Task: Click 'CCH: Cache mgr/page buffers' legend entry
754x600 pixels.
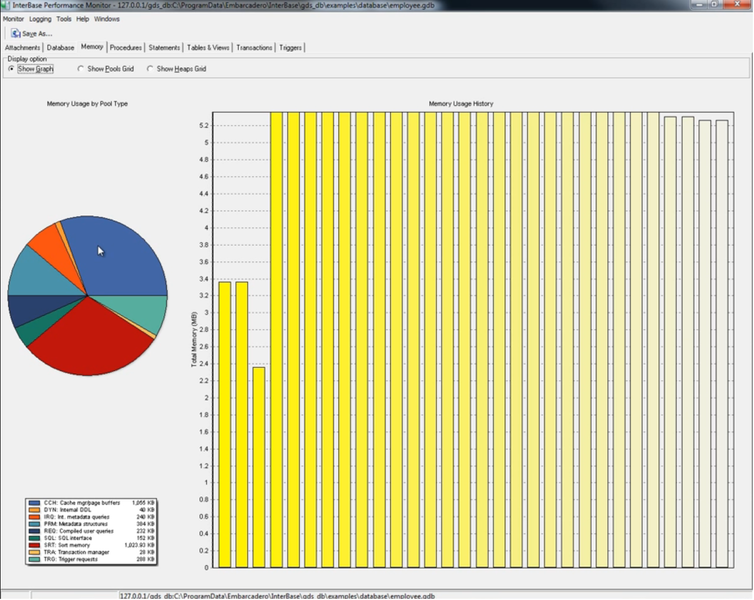Action: pos(82,503)
